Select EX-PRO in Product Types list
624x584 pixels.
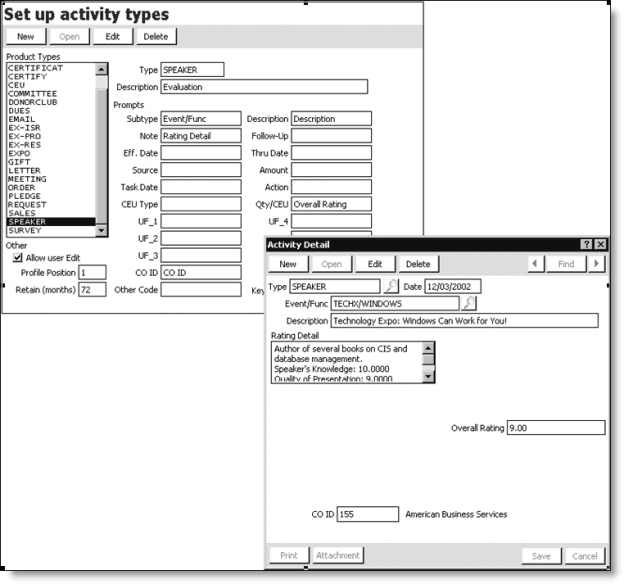coord(51,136)
